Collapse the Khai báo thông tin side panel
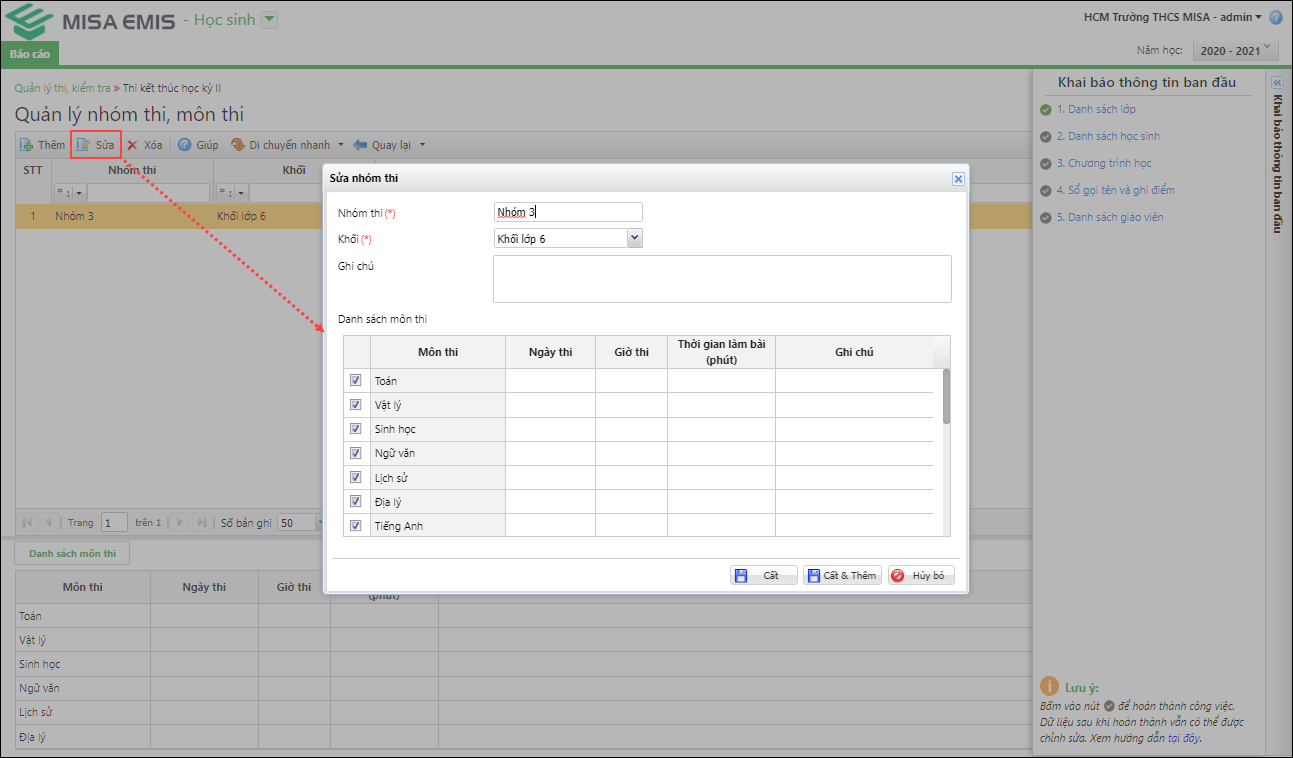The width and height of the screenshot is (1293, 758). click(x=1276, y=82)
